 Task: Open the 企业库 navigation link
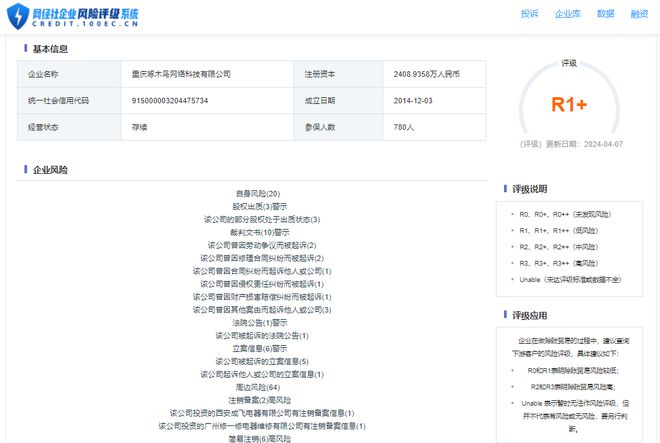point(567,14)
